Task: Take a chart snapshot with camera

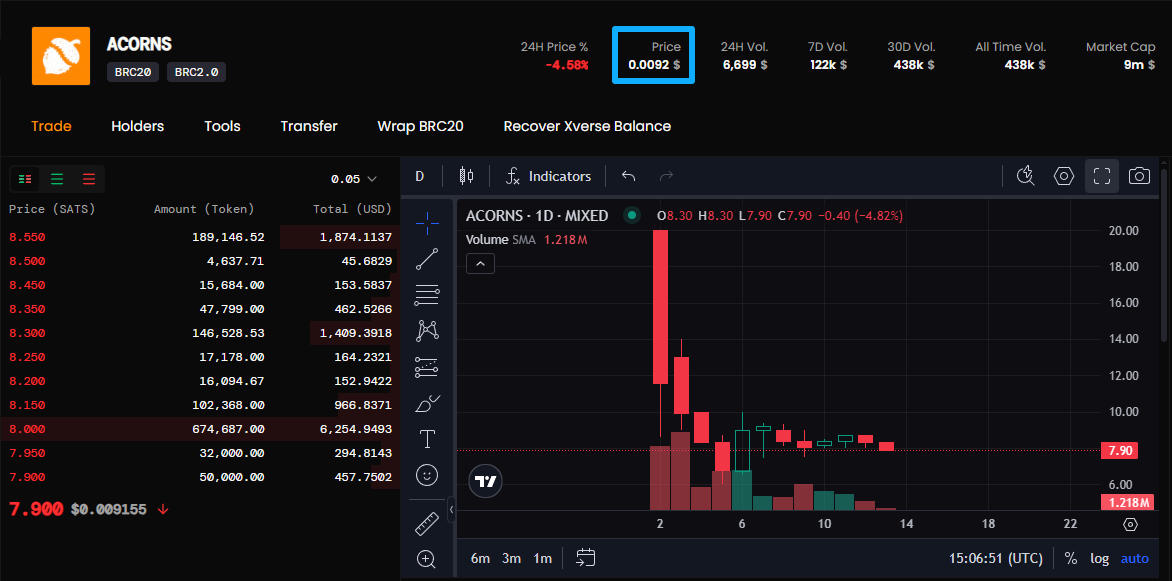Action: coord(1139,176)
